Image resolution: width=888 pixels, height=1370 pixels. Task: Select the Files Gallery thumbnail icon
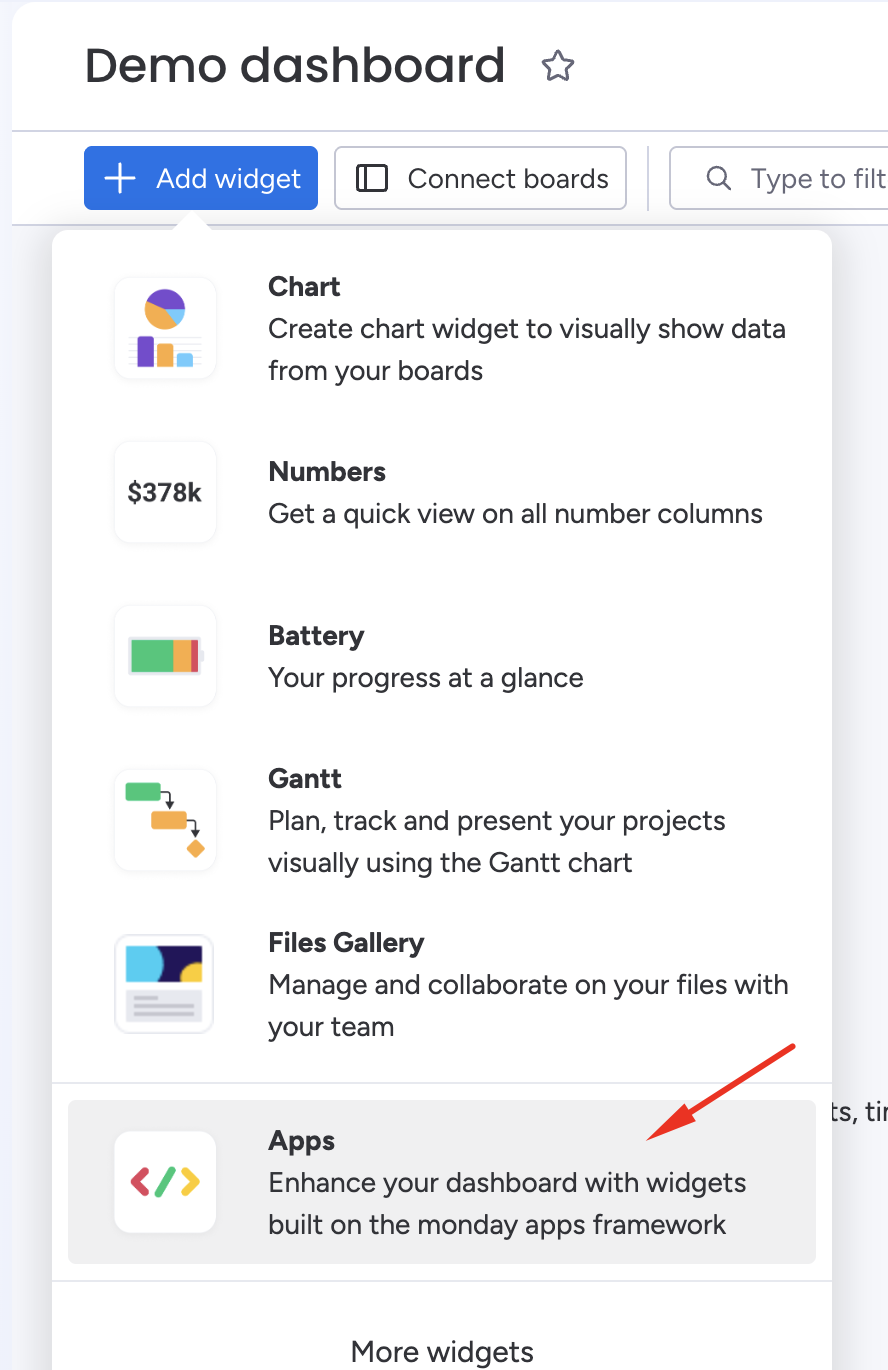coord(164,984)
